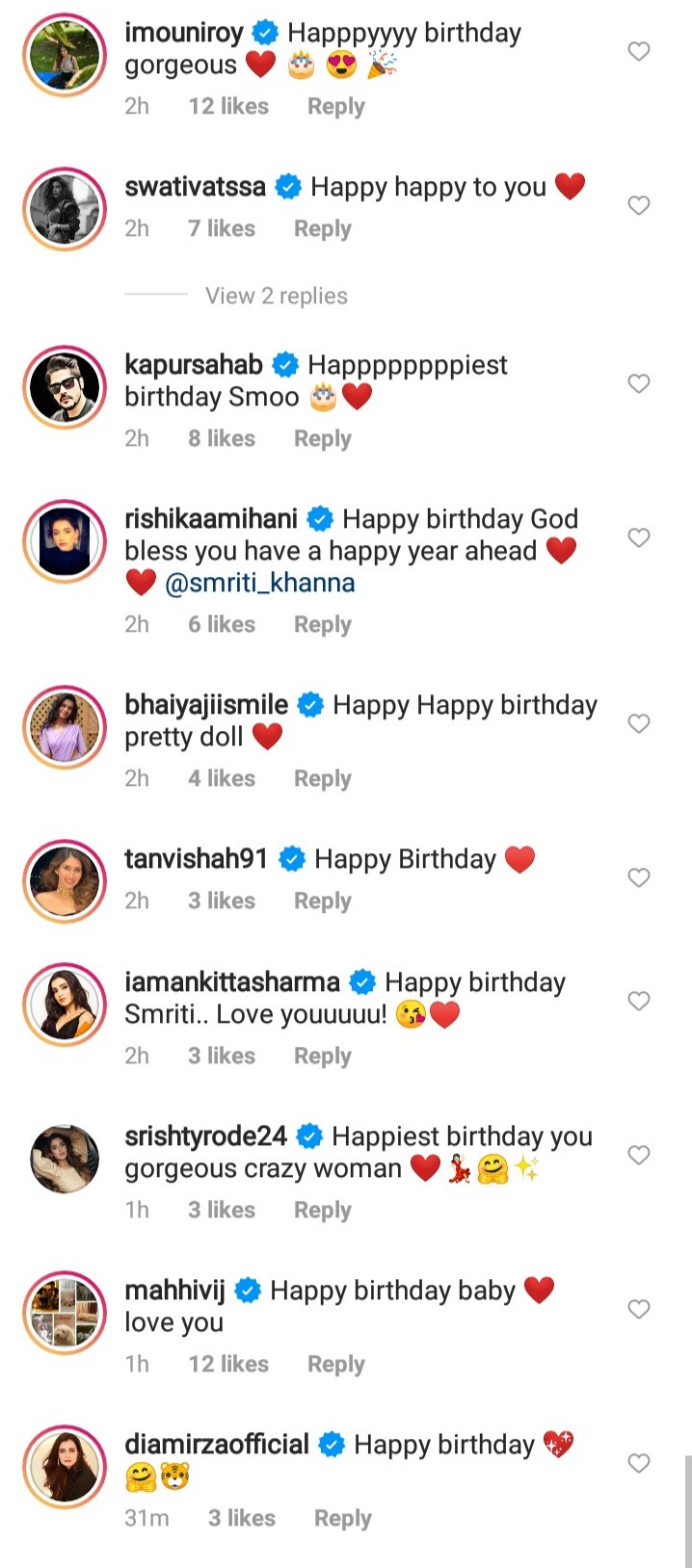692x1568 pixels.
Task: Reply to kapursahab's birthday comment
Action: [322, 438]
